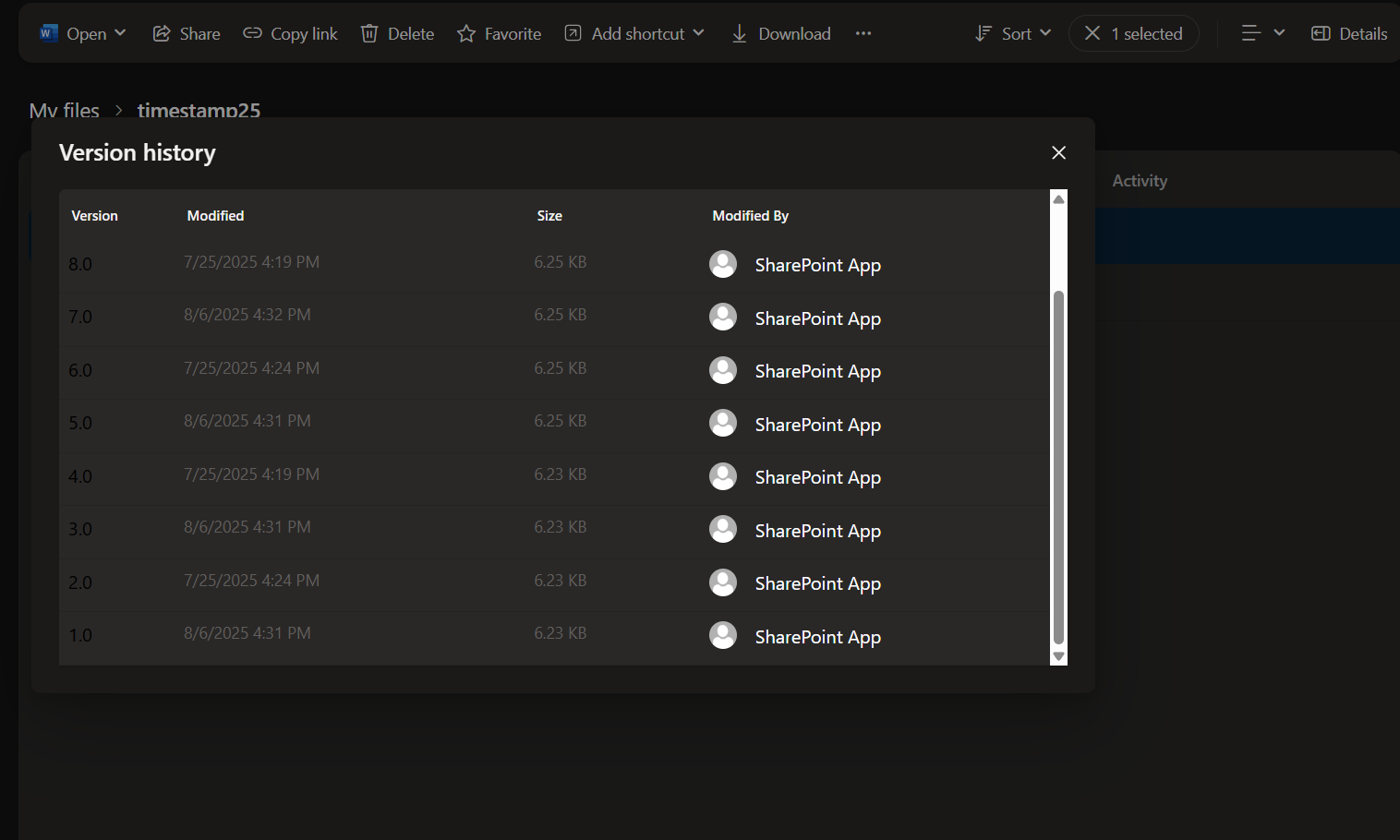Image resolution: width=1400 pixels, height=840 pixels.
Task: Expand the Open dropdown chevron
Action: (x=120, y=33)
